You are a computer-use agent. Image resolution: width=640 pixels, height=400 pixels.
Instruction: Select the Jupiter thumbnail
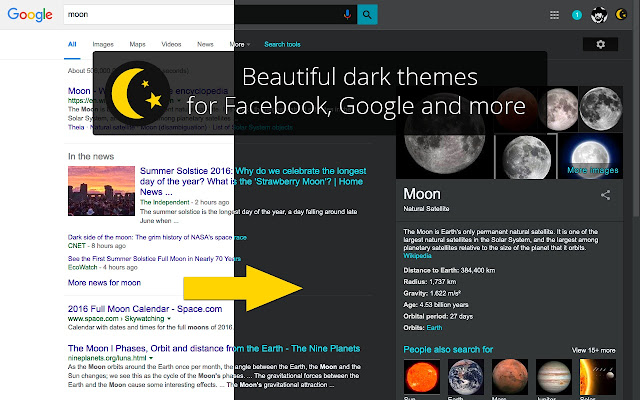click(x=554, y=377)
